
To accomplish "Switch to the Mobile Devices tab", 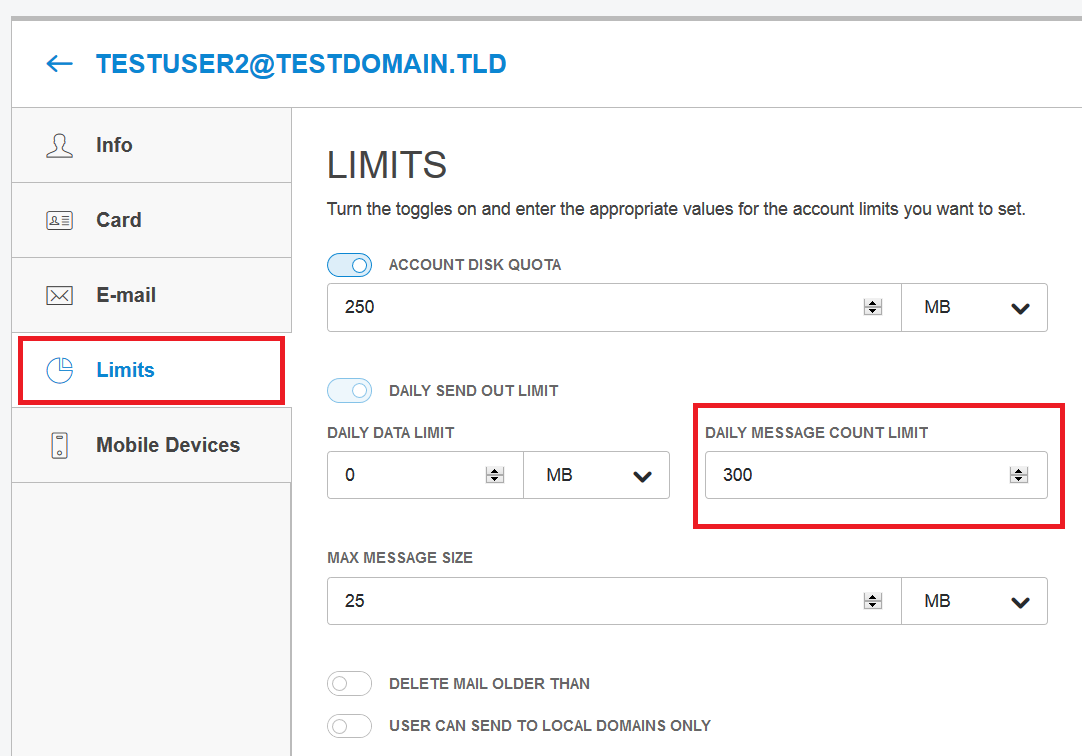I will pyautogui.click(x=167, y=445).
